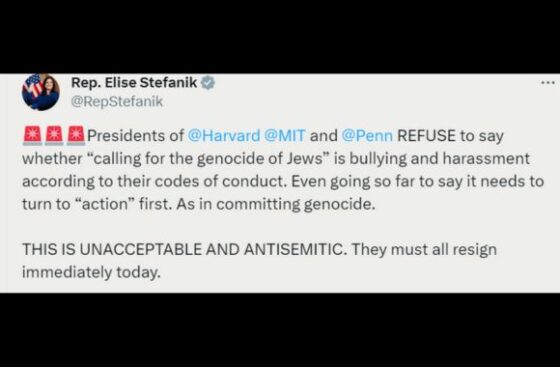This screenshot has height=367, width=560.
Task: Open the @RepStefanik handle
Action: [117, 102]
